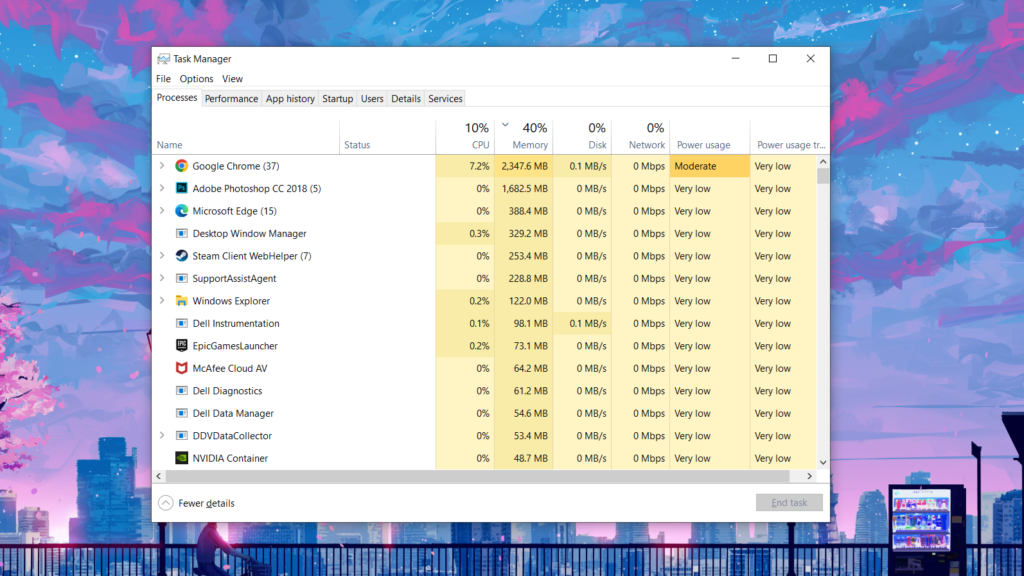Click Dell Instrumentation's 0.1 MB/s disk value

point(588,323)
